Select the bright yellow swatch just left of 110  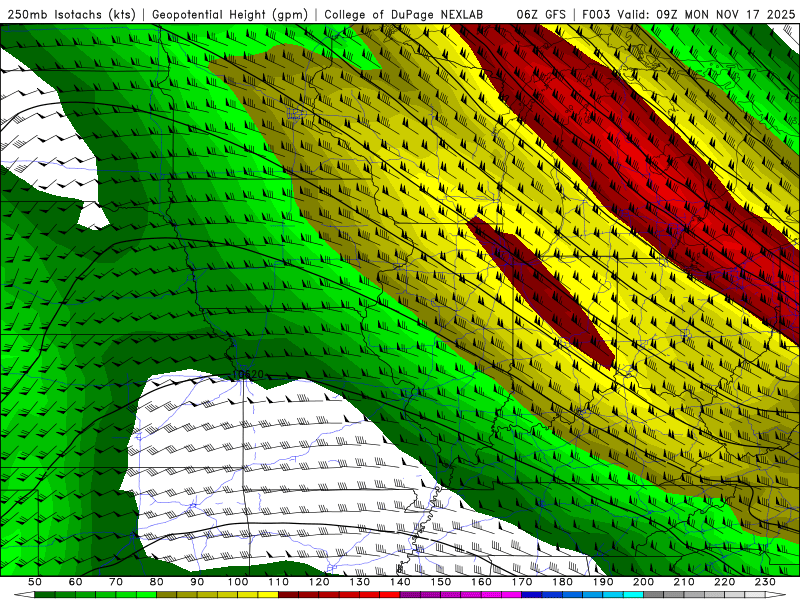268,595
